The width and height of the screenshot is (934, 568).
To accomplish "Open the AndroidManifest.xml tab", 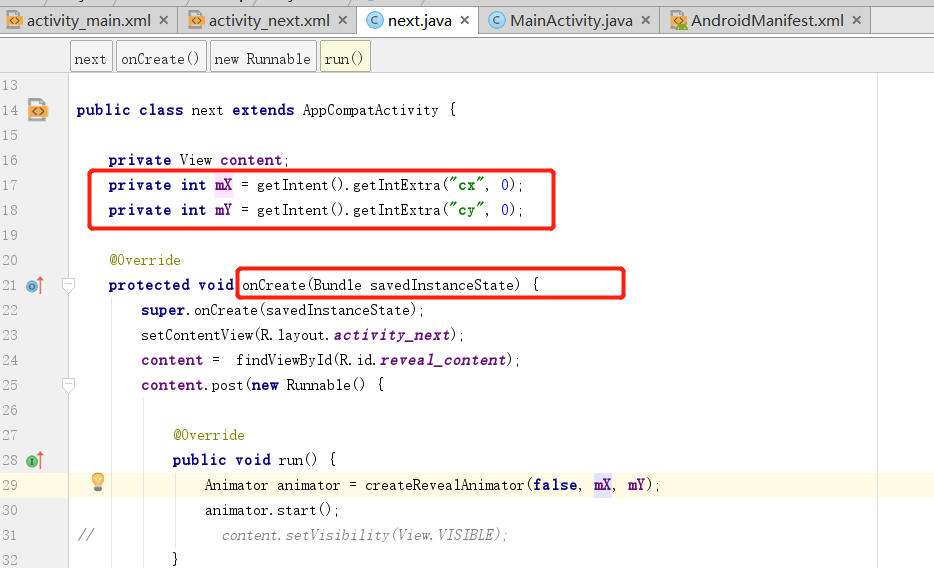I will pos(767,21).
